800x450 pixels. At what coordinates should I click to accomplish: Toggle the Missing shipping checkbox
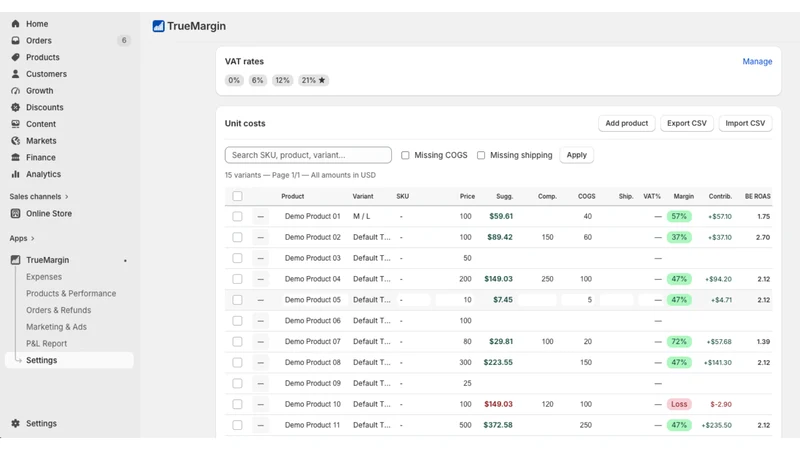(x=481, y=155)
